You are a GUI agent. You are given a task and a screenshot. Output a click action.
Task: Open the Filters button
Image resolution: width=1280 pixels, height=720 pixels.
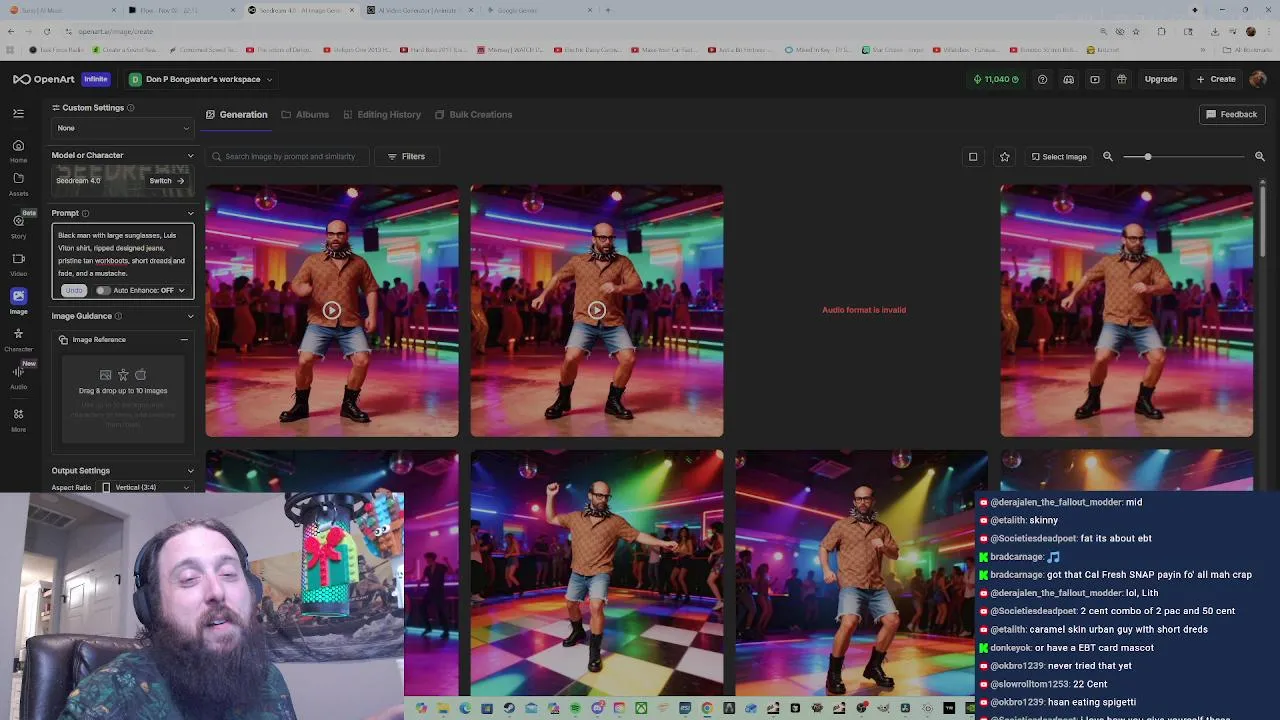[406, 156]
